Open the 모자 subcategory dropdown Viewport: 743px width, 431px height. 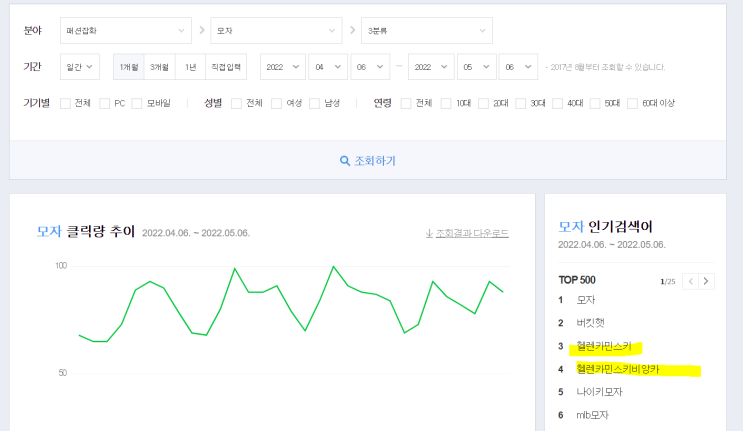pyautogui.click(x=276, y=30)
